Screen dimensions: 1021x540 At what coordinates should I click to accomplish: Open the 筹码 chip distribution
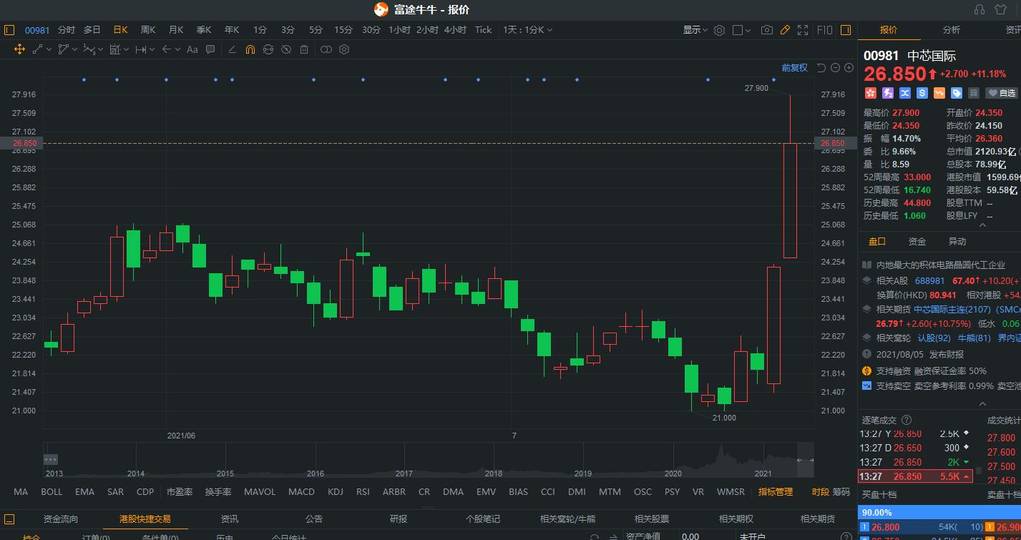click(x=843, y=492)
